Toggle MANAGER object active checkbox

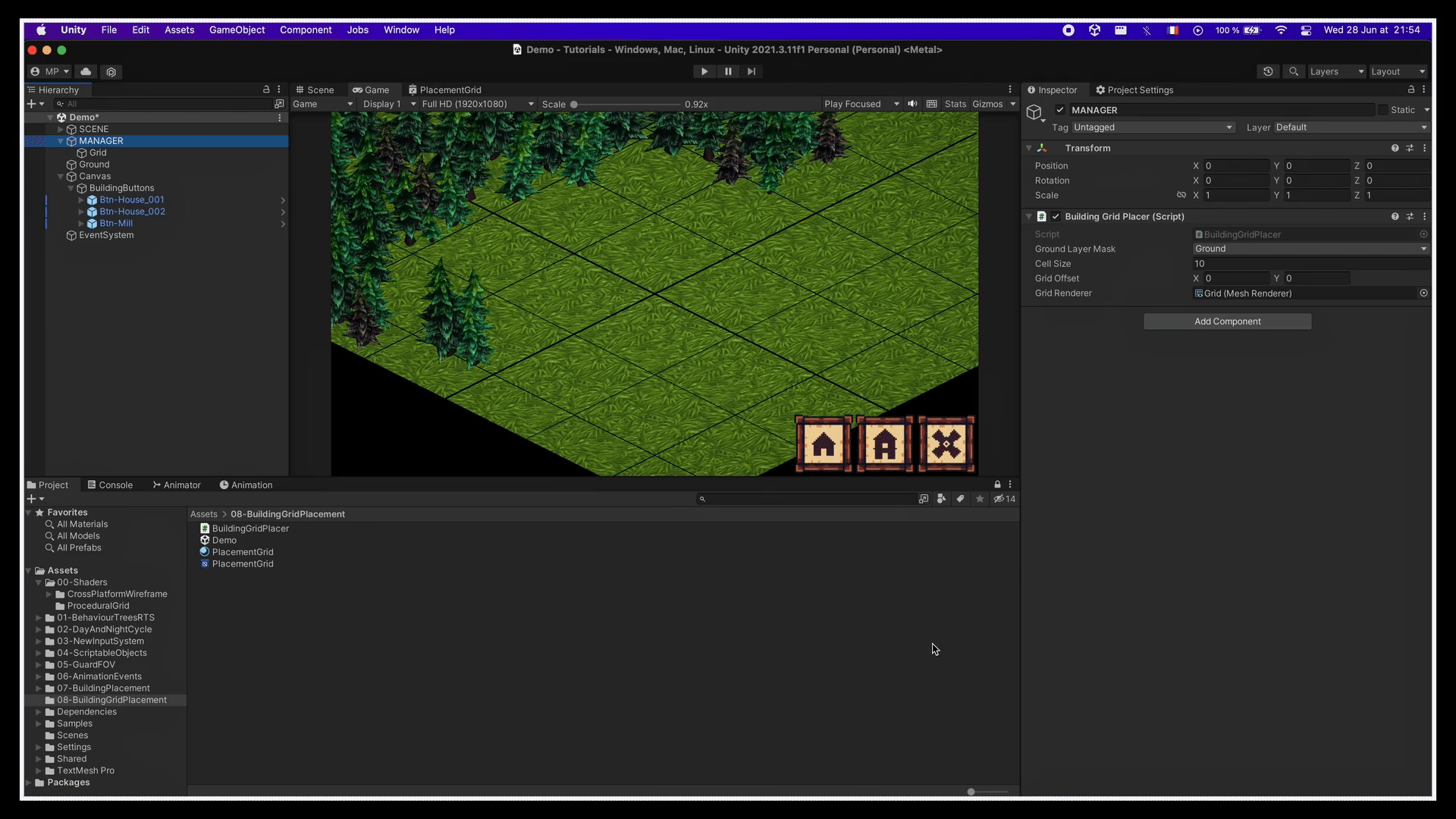pos(1060,110)
